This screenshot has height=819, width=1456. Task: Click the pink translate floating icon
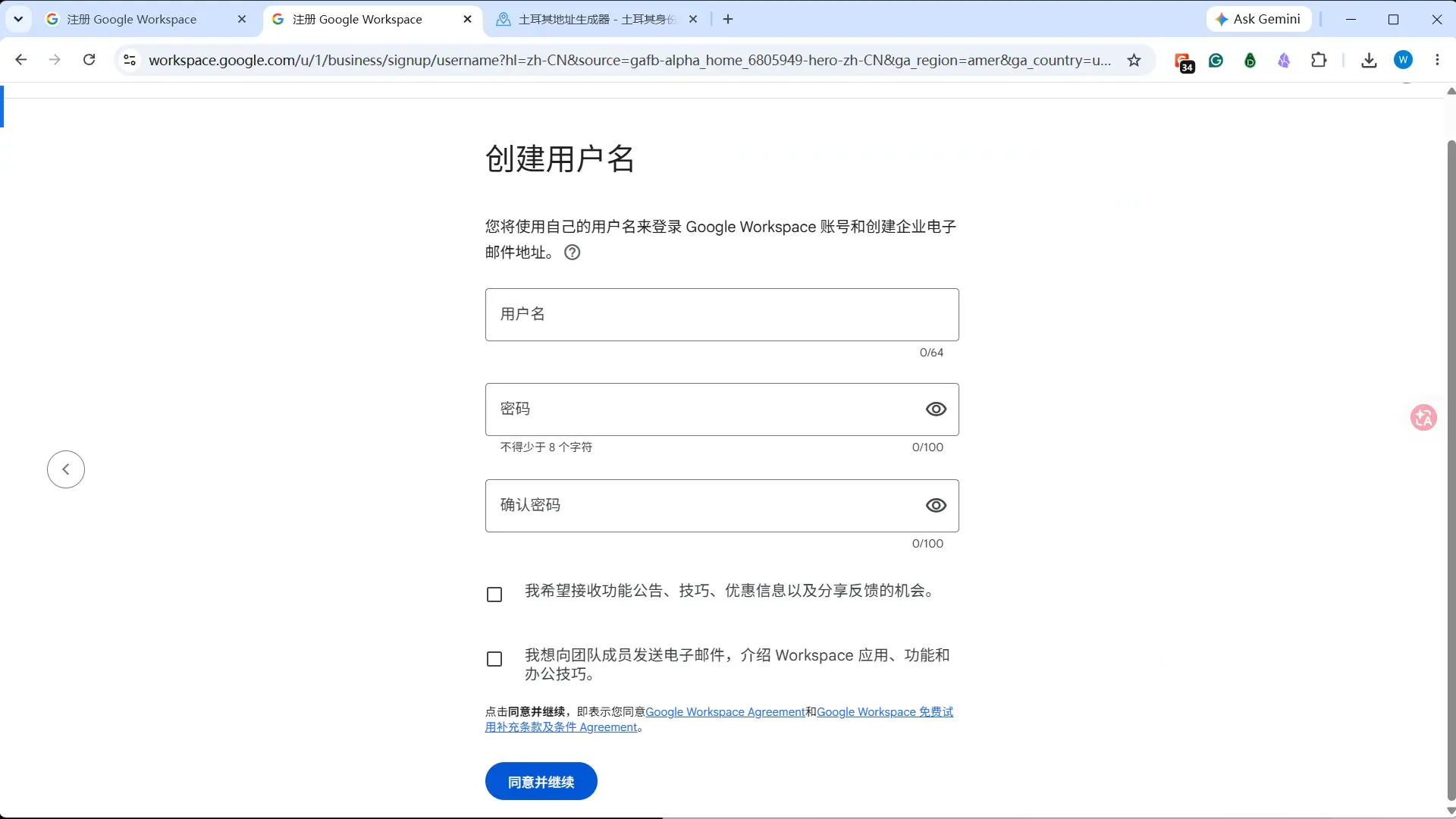(1423, 417)
